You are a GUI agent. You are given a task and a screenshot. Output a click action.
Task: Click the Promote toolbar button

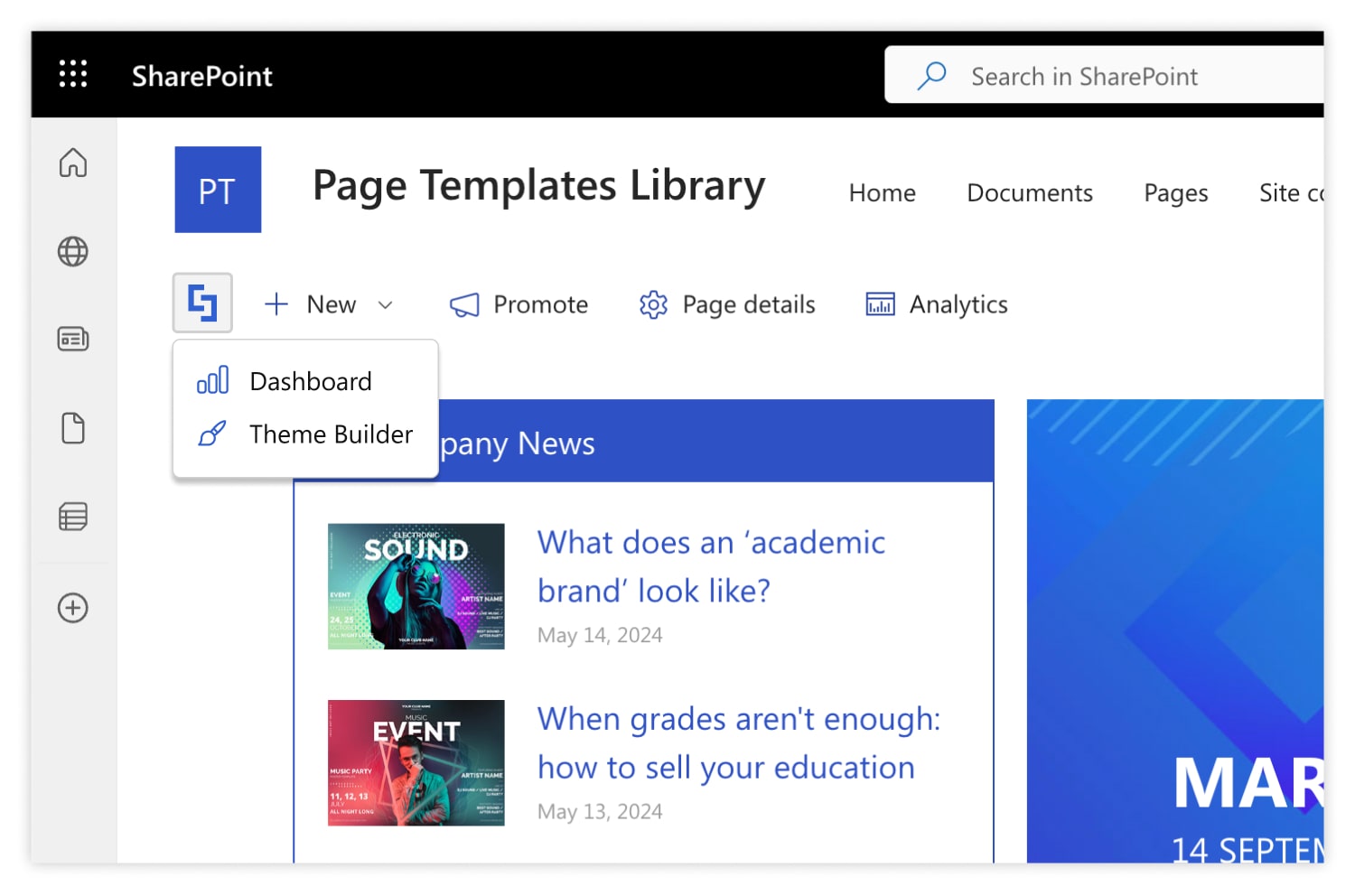click(519, 305)
